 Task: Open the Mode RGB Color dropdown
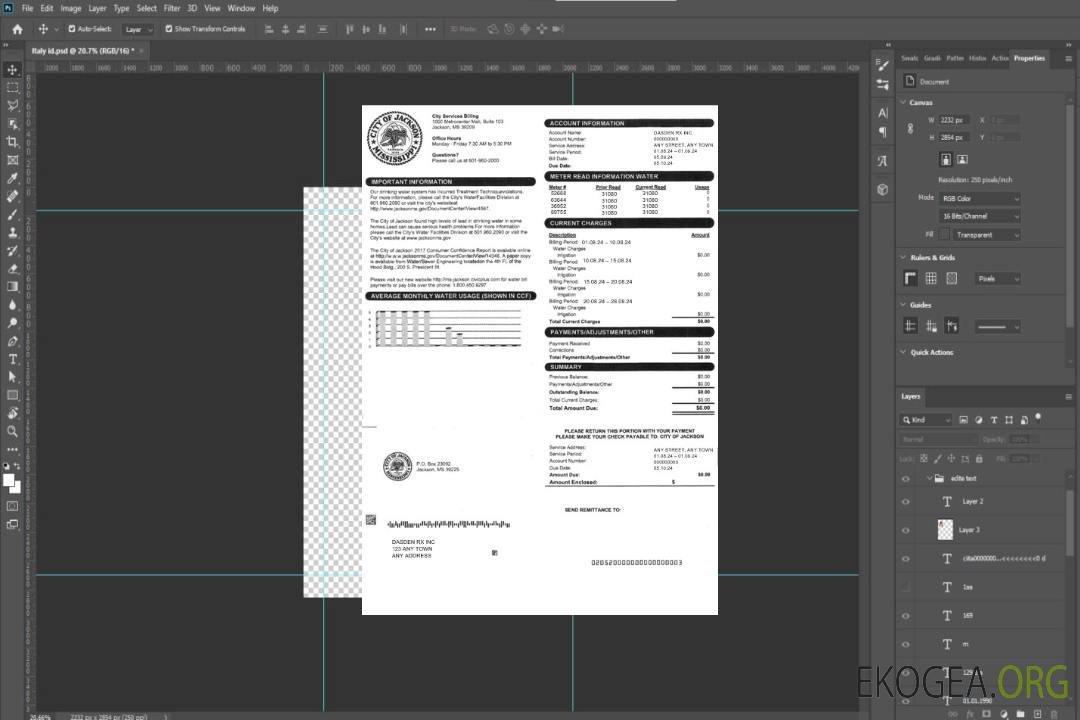[x=979, y=198]
